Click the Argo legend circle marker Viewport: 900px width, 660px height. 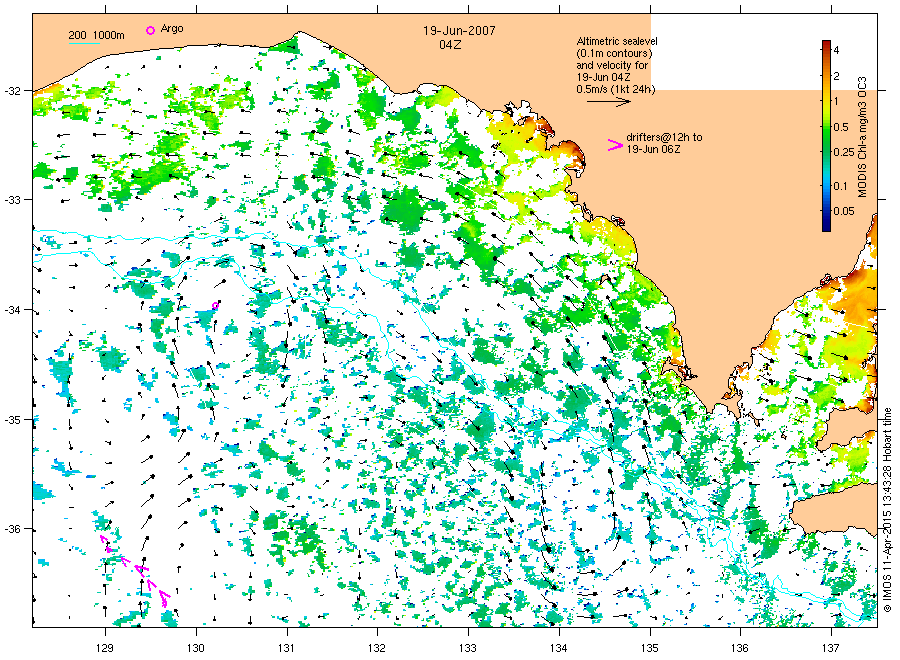coord(150,30)
